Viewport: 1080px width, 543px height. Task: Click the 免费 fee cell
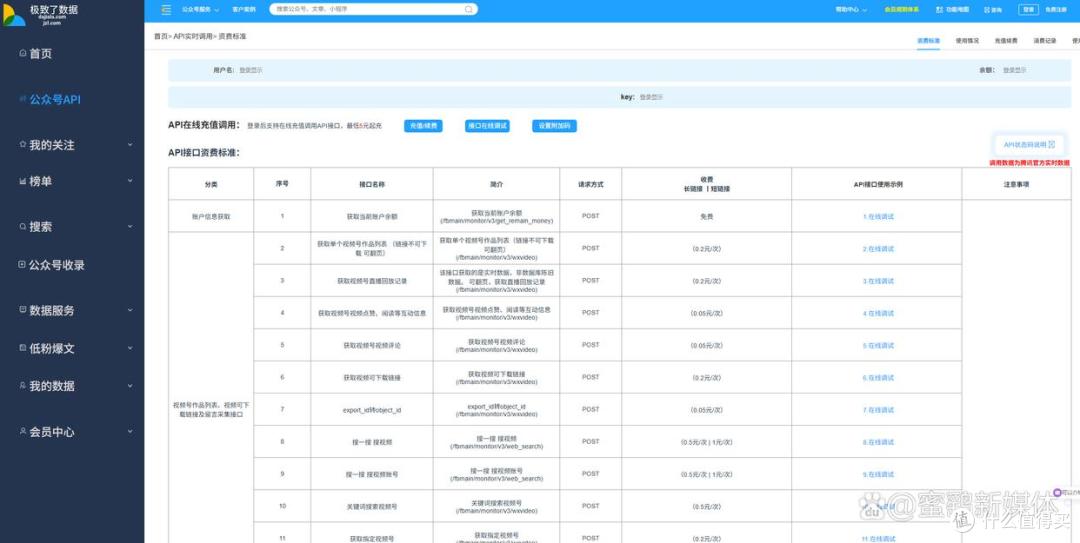(x=706, y=216)
